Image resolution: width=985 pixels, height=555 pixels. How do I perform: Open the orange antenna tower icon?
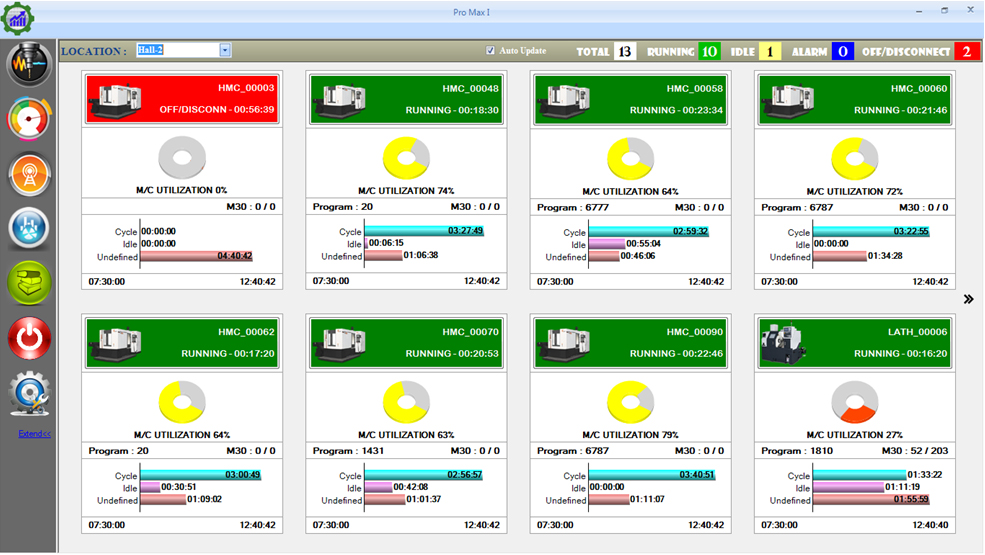pyautogui.click(x=29, y=175)
